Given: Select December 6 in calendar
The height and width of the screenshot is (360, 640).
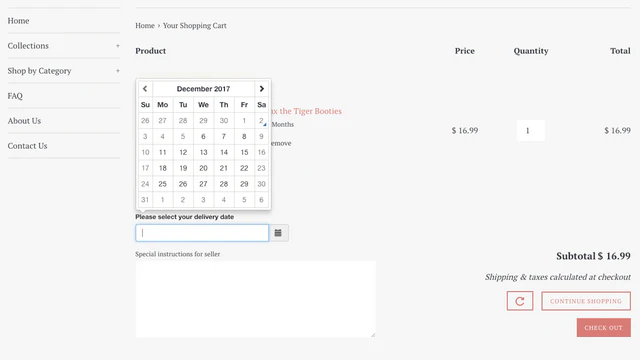Looking at the screenshot, I should pyautogui.click(x=203, y=136).
